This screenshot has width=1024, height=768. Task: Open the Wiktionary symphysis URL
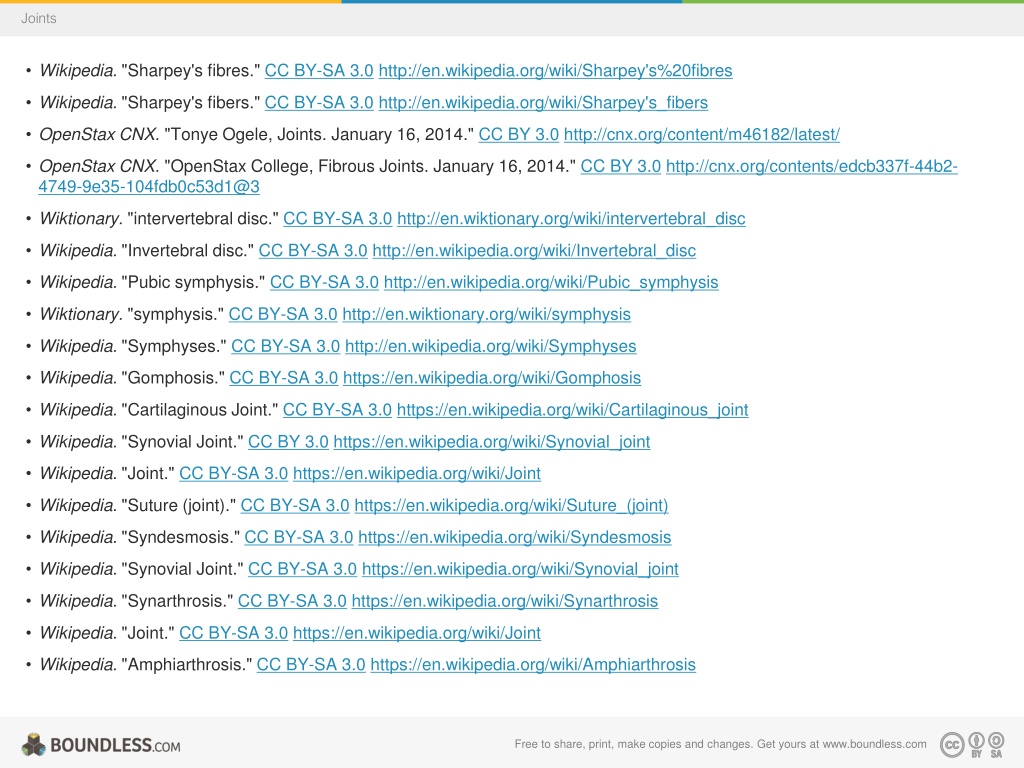pyautogui.click(x=487, y=315)
